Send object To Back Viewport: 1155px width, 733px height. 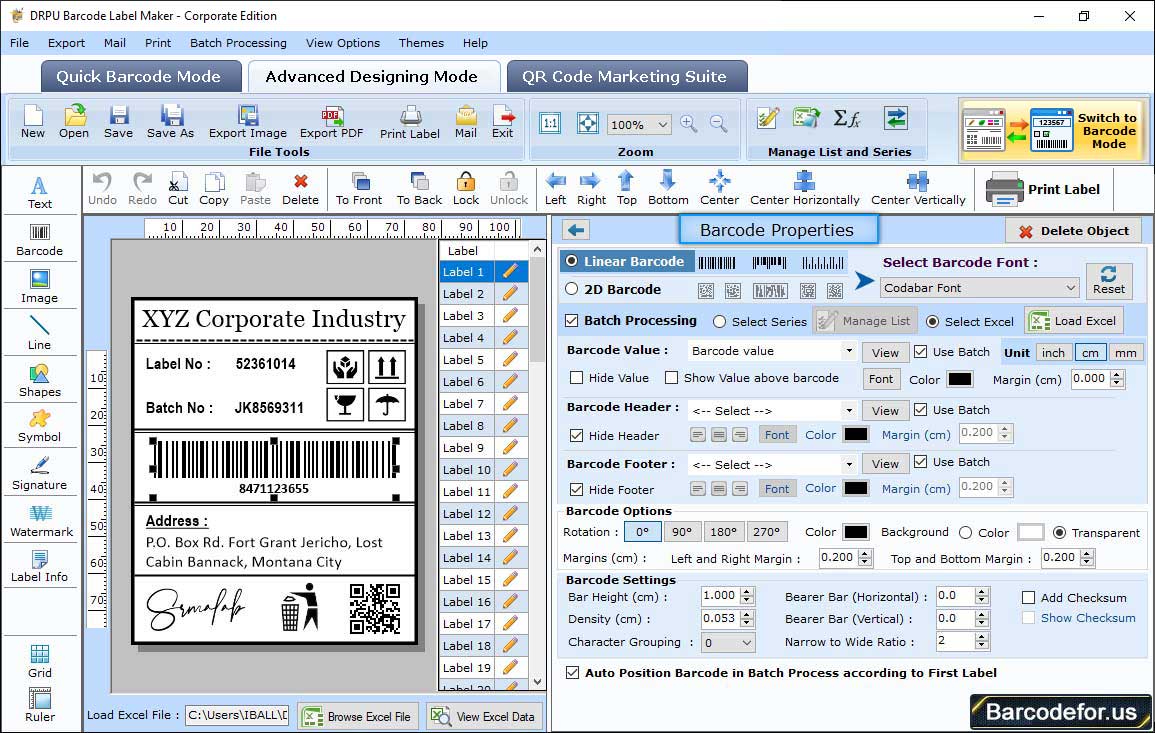(419, 189)
